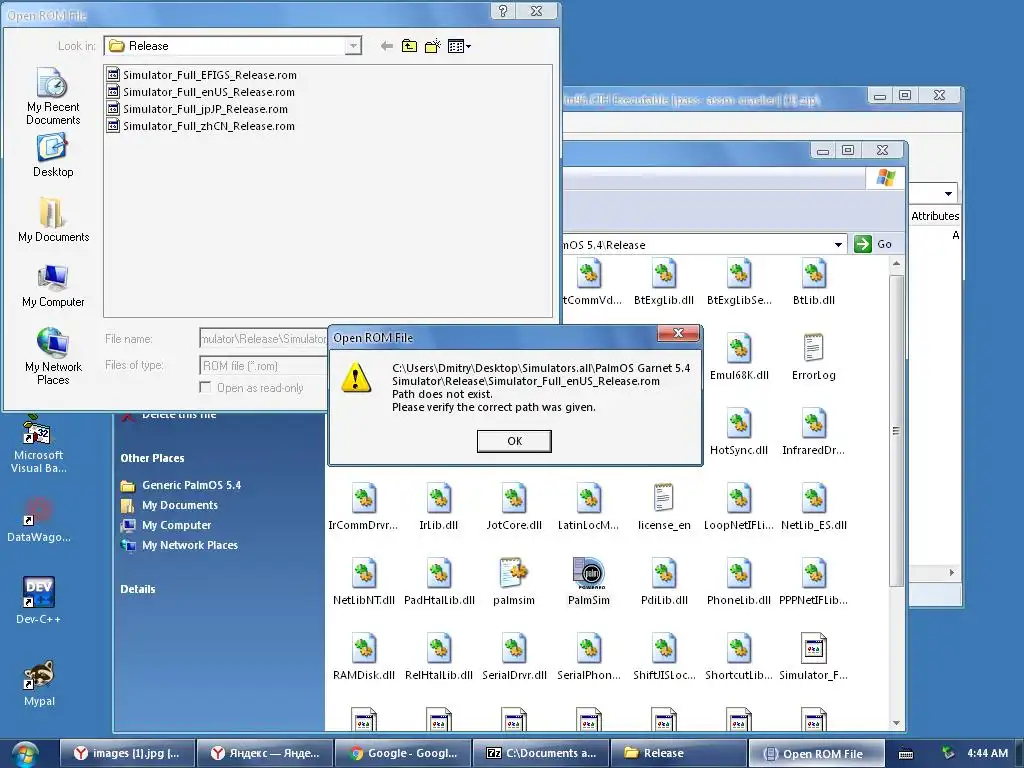This screenshot has width=1024, height=768.
Task: Select Simulator_Full_EFIGS_Release.rom in file list
Action: click(202, 75)
